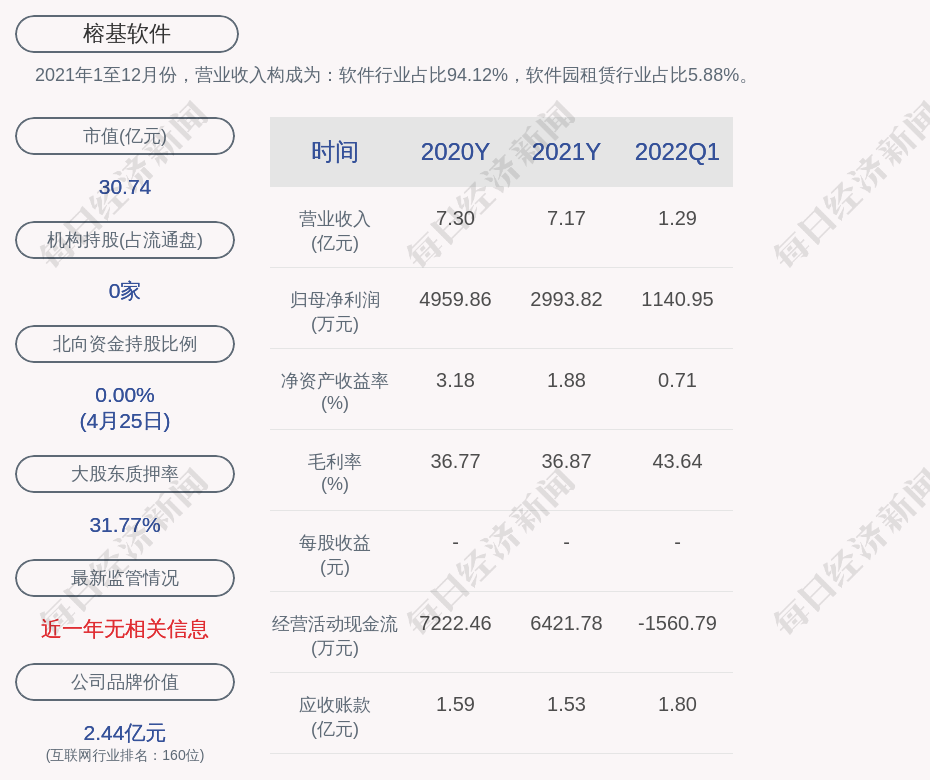
Task: Click the 应收账款(亿元) row label
Action: 335,717
